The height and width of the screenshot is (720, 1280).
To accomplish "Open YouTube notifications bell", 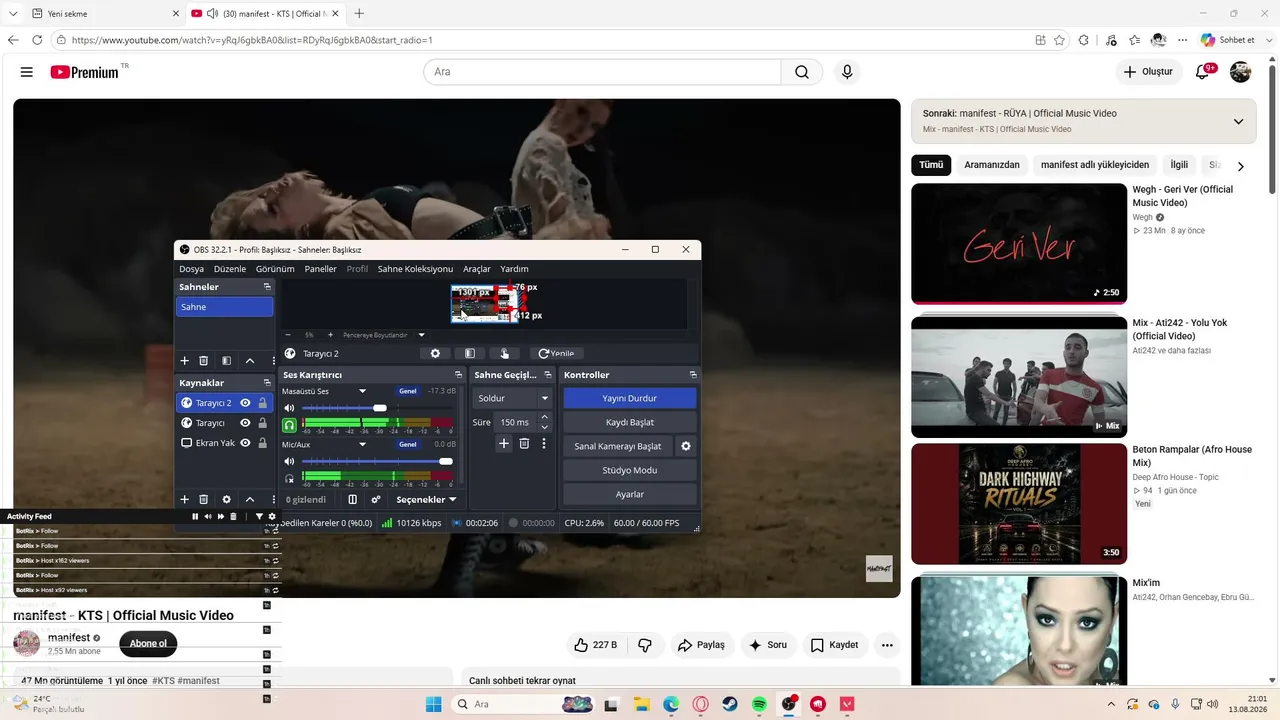I will coord(1203,72).
